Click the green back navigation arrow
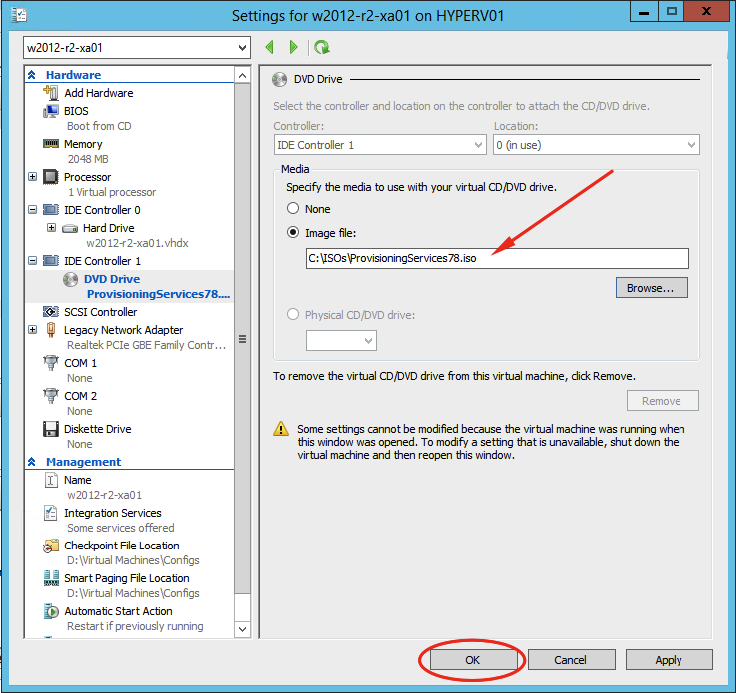Screen dimensions: 736x693 tap(269, 47)
